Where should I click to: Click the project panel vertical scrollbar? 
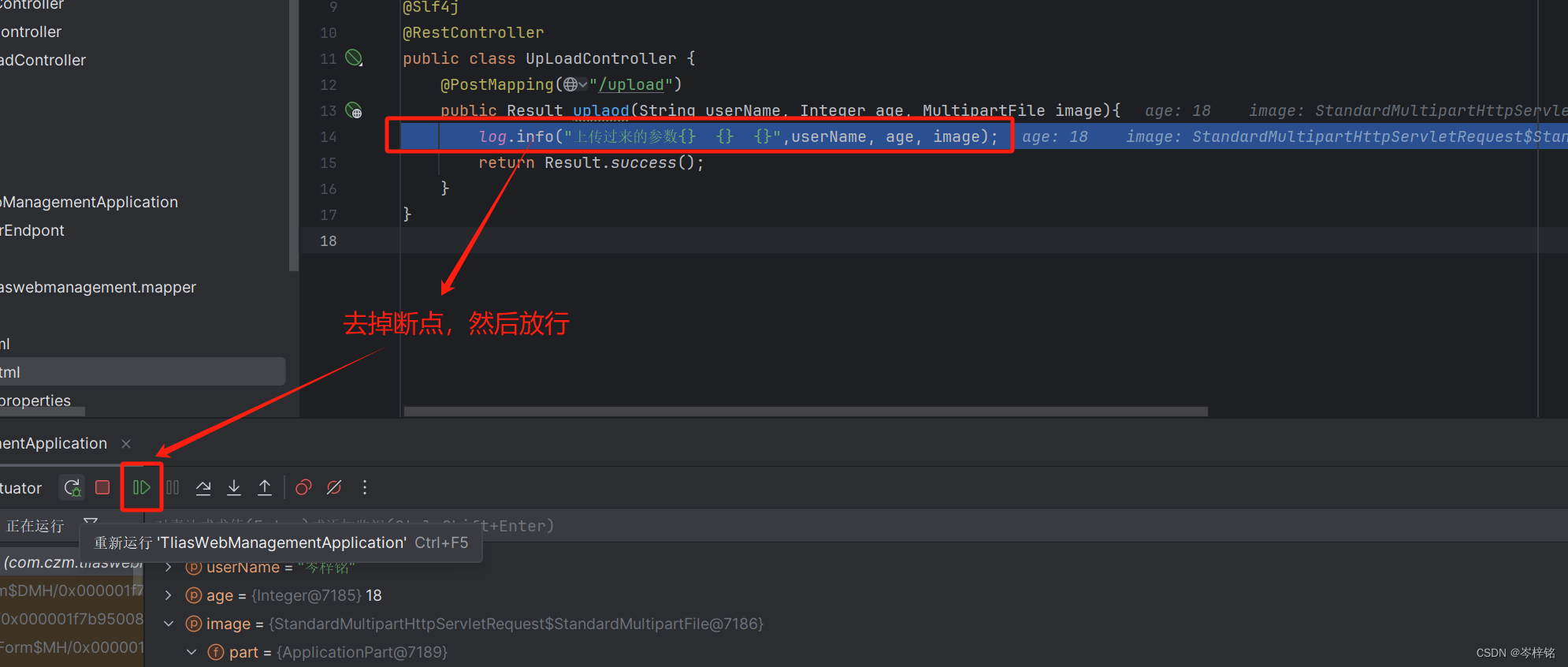tap(294, 136)
